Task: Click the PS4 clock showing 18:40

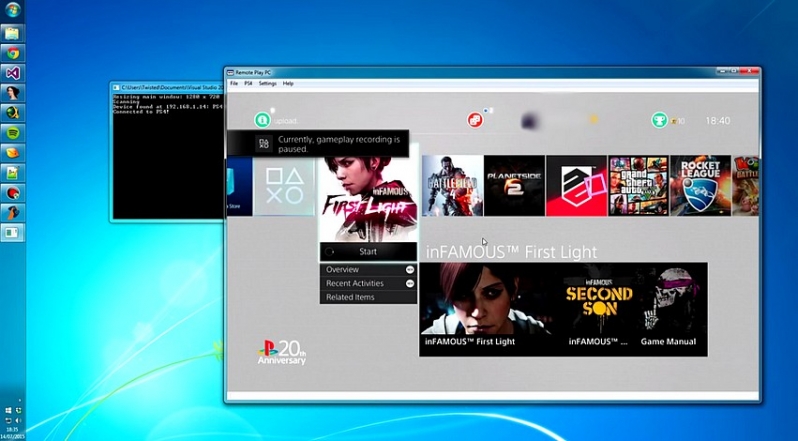Action: (718, 121)
